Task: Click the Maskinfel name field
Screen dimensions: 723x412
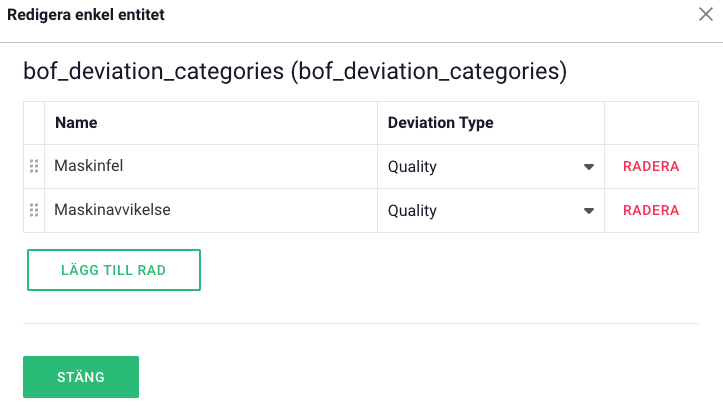Action: coord(210,167)
